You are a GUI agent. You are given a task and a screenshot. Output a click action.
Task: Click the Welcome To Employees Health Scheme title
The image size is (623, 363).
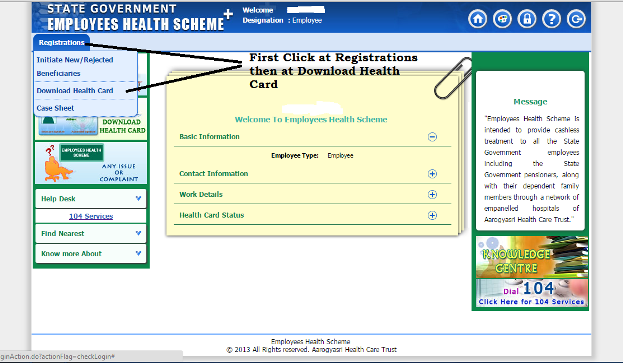(311, 120)
